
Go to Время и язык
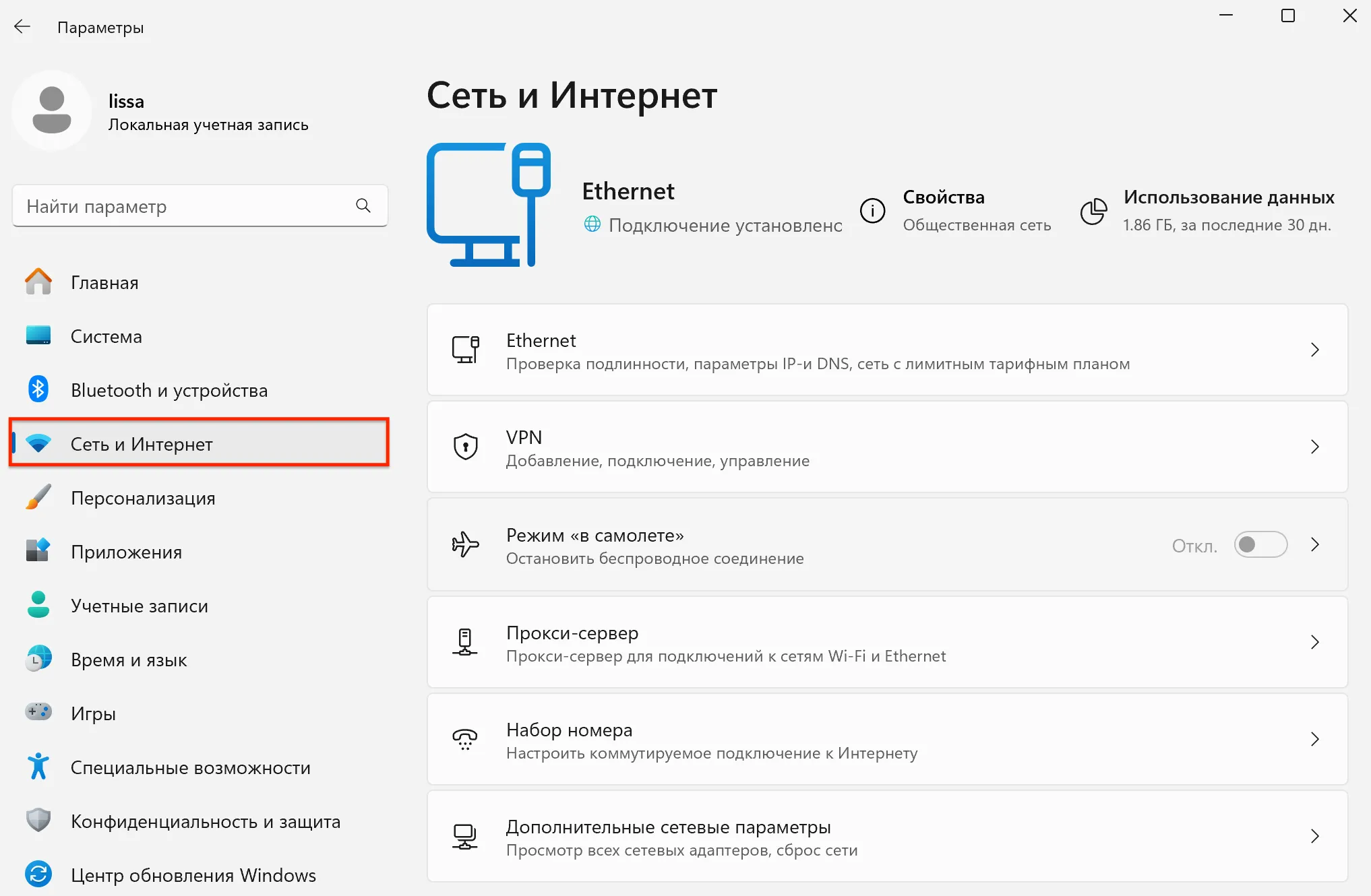pyautogui.click(x=129, y=660)
